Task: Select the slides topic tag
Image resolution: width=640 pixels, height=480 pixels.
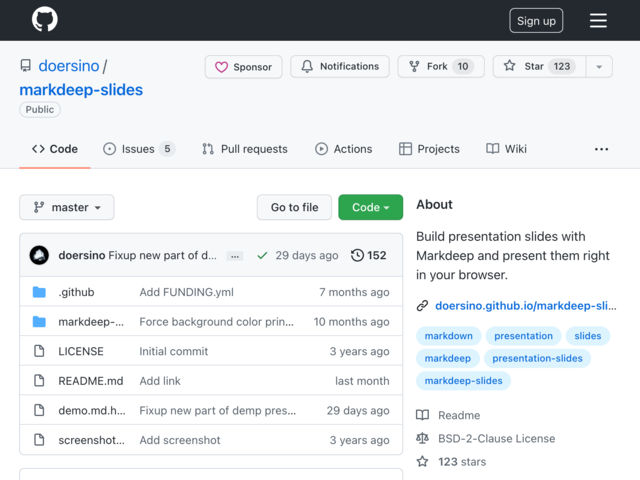Action: pos(588,336)
